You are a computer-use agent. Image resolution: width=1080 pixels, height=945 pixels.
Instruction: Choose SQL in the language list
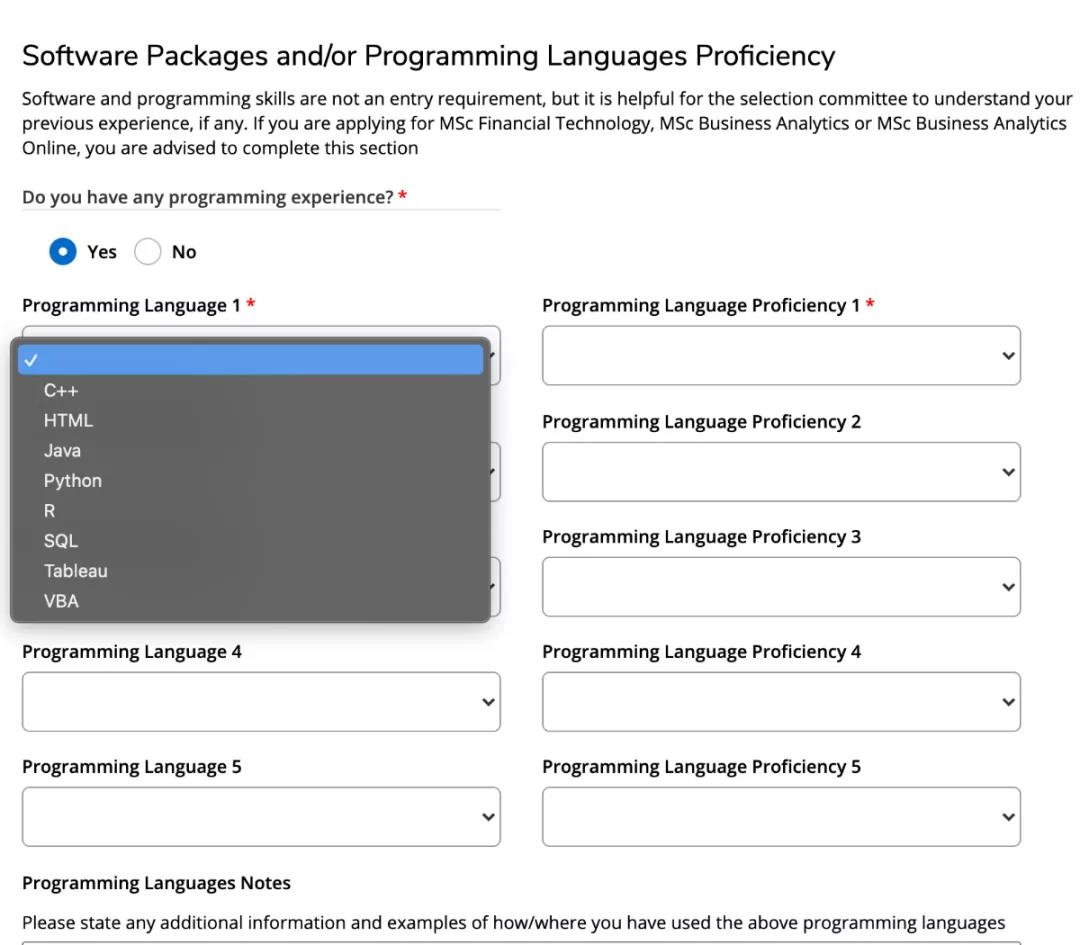pyautogui.click(x=60, y=541)
